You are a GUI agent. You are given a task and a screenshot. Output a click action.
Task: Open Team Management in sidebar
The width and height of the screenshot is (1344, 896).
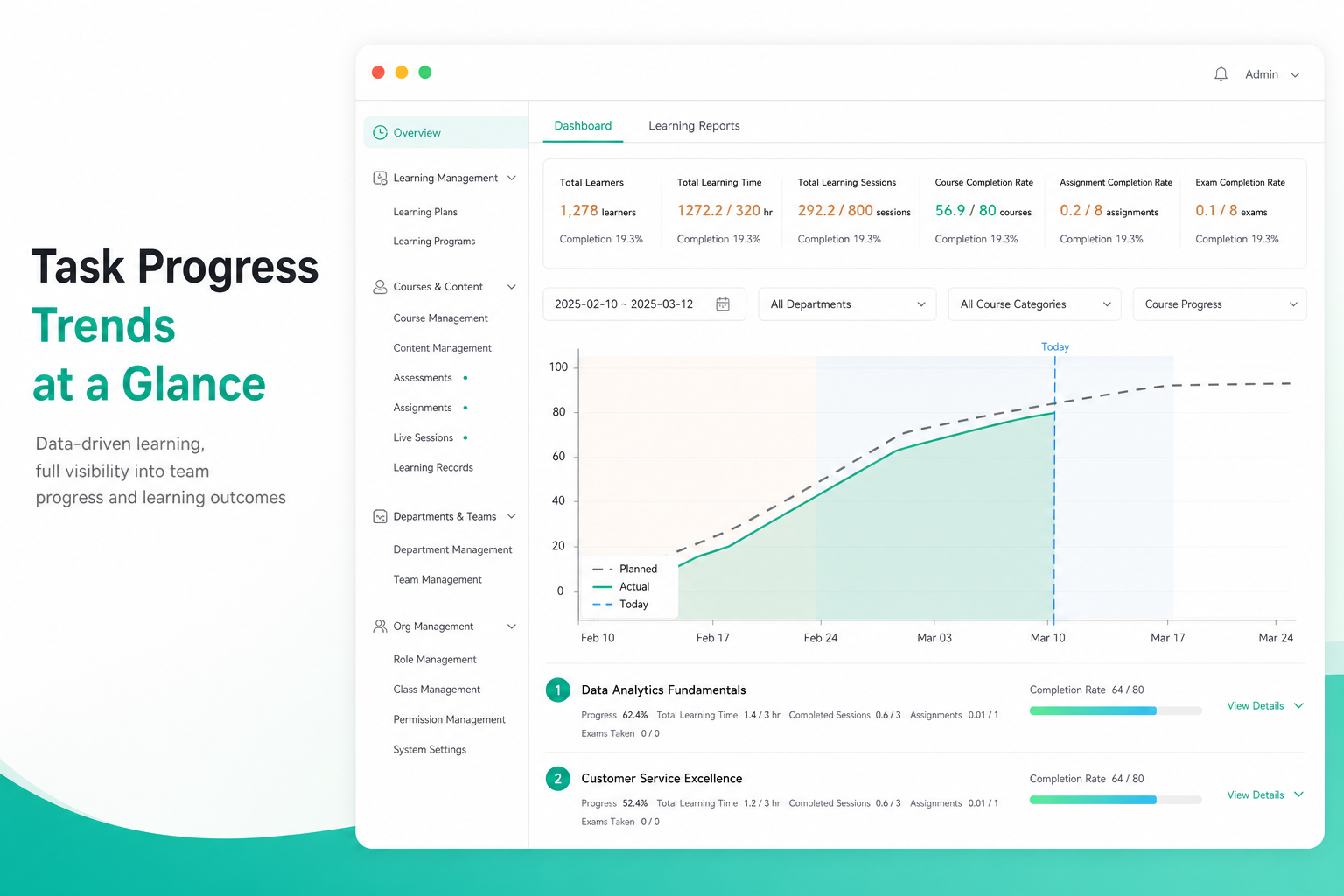click(x=437, y=579)
